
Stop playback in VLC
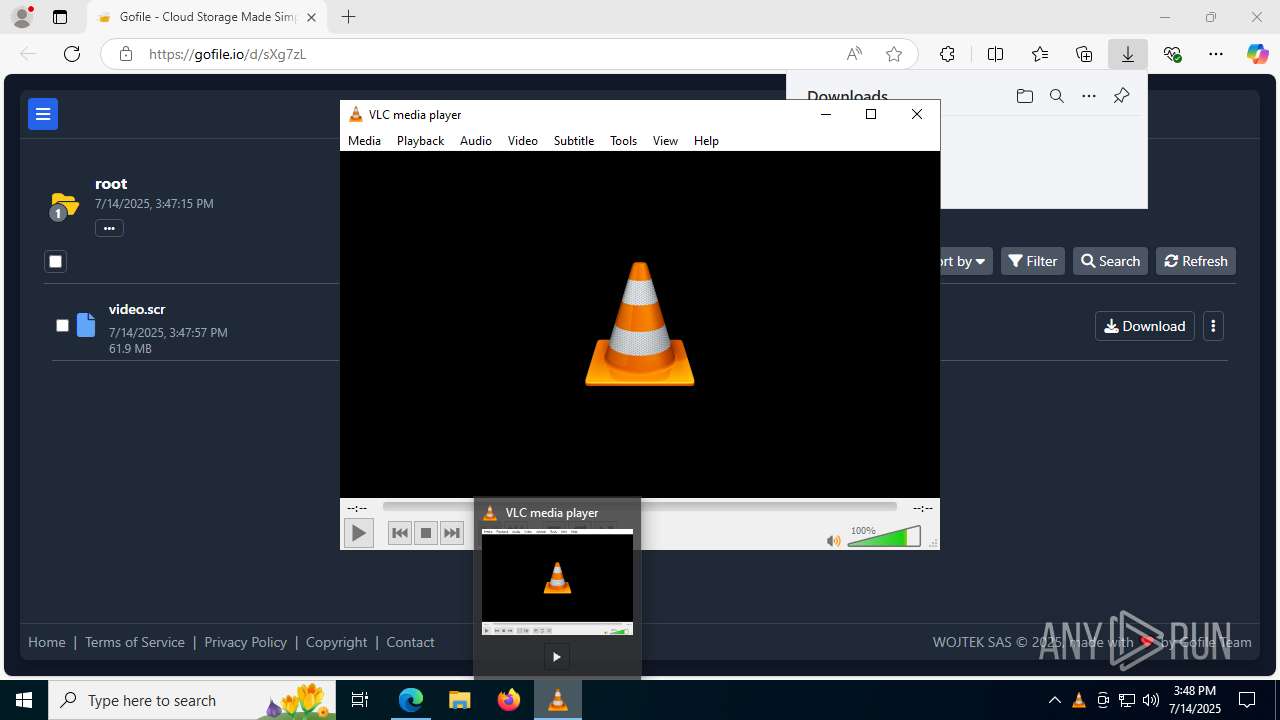[426, 533]
